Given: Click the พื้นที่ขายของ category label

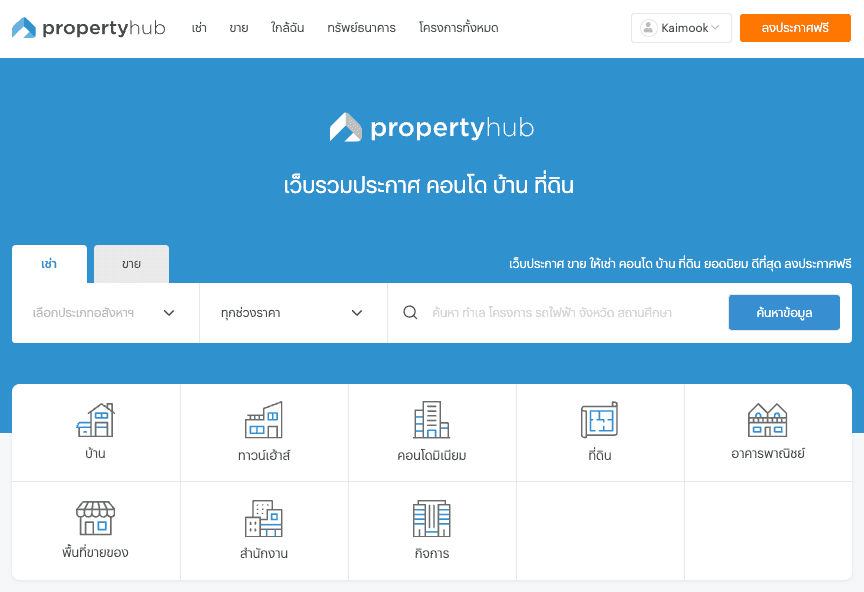Looking at the screenshot, I should click(x=95, y=552).
